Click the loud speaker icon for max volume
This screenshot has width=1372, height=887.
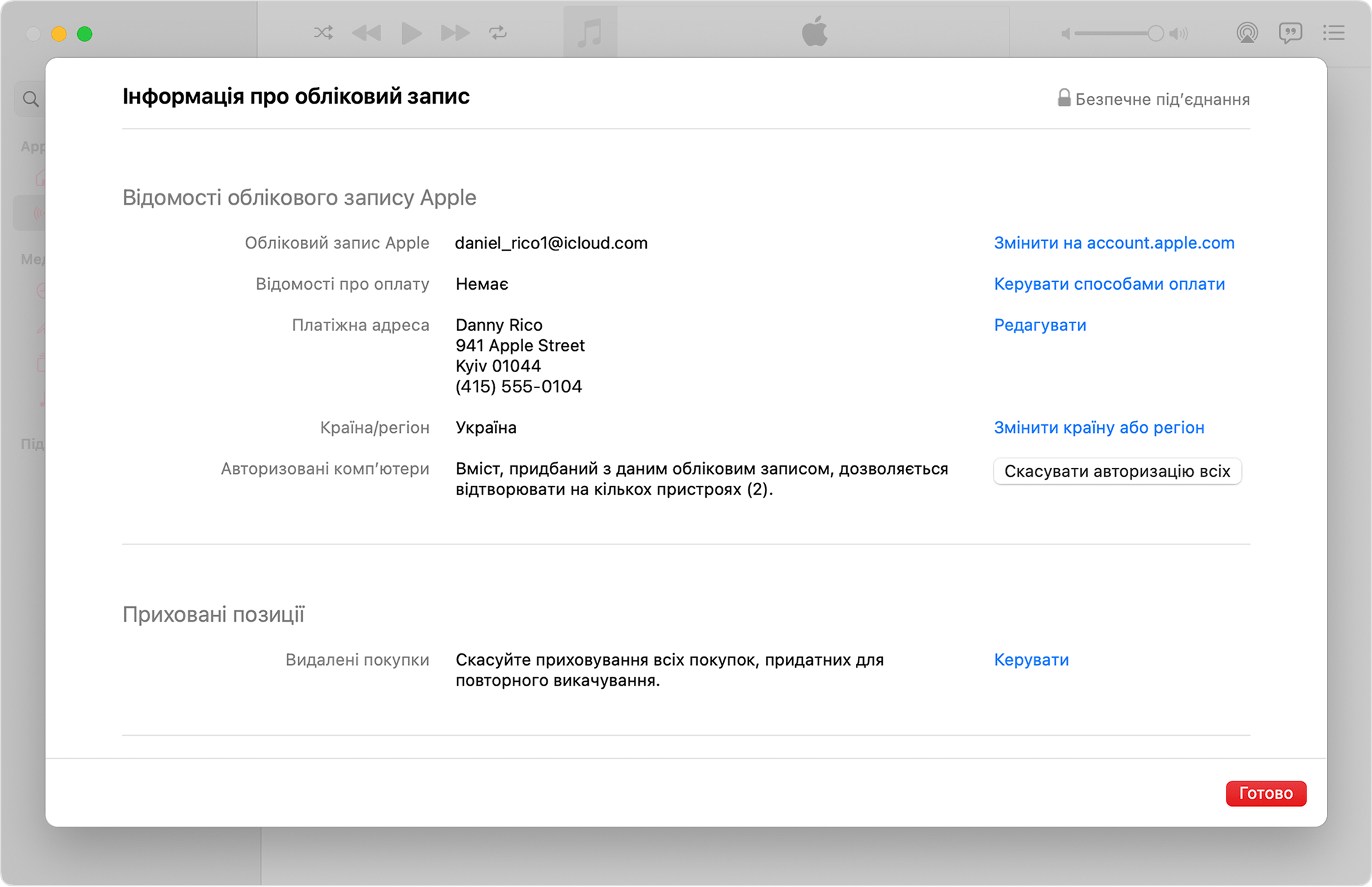(1179, 33)
